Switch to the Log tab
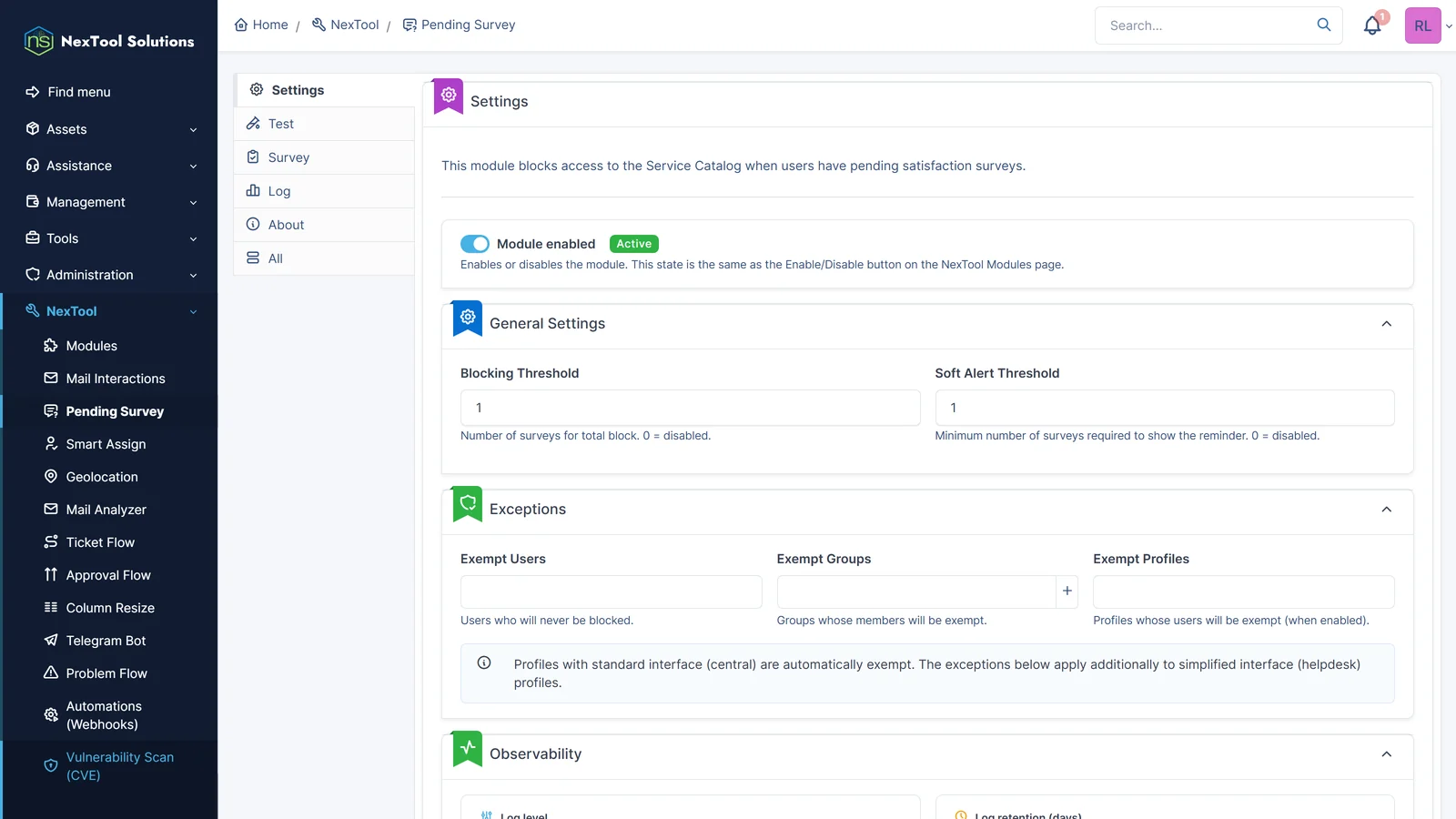 click(x=324, y=191)
